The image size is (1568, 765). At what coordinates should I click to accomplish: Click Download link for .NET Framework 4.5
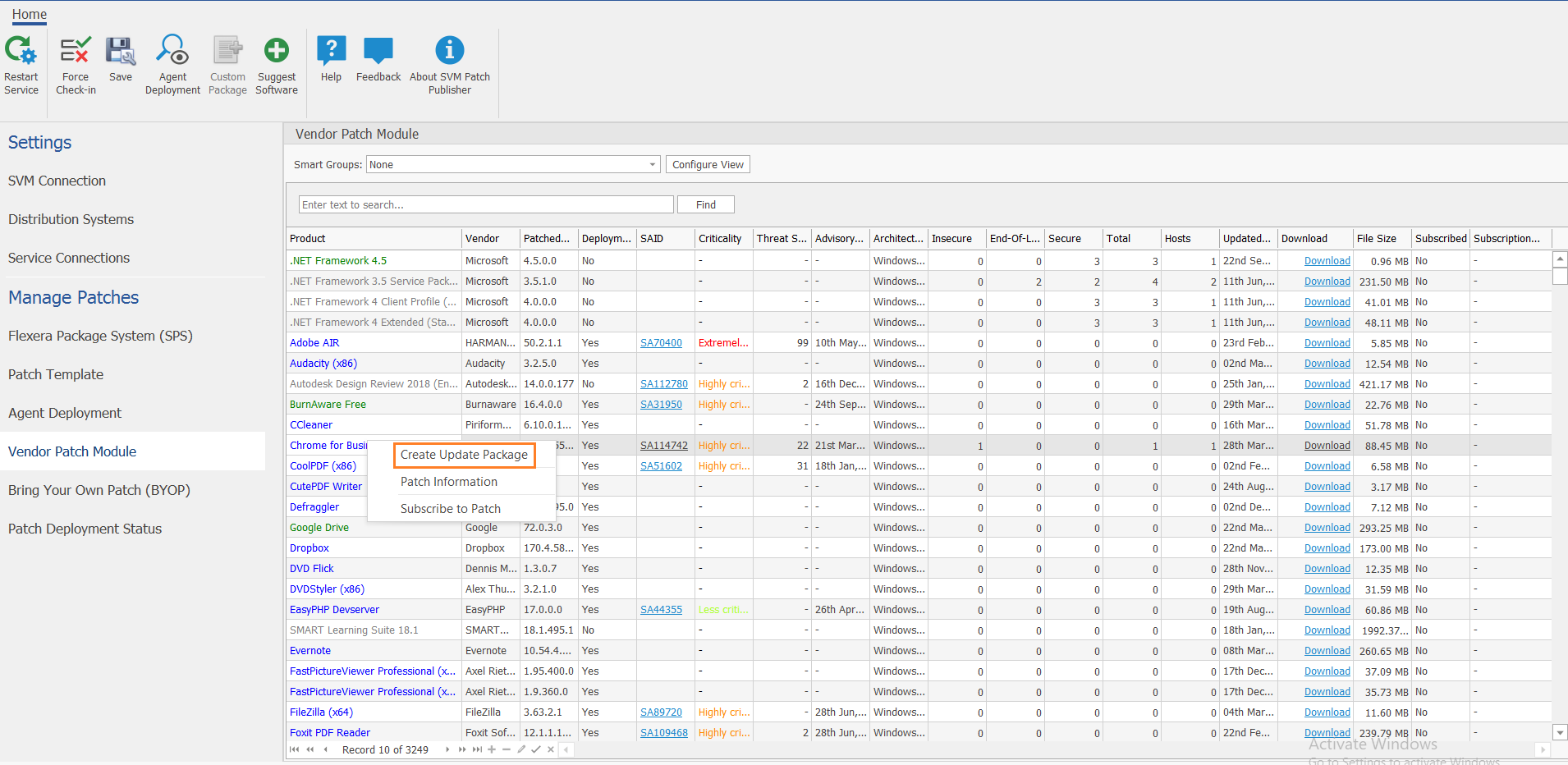click(x=1327, y=261)
